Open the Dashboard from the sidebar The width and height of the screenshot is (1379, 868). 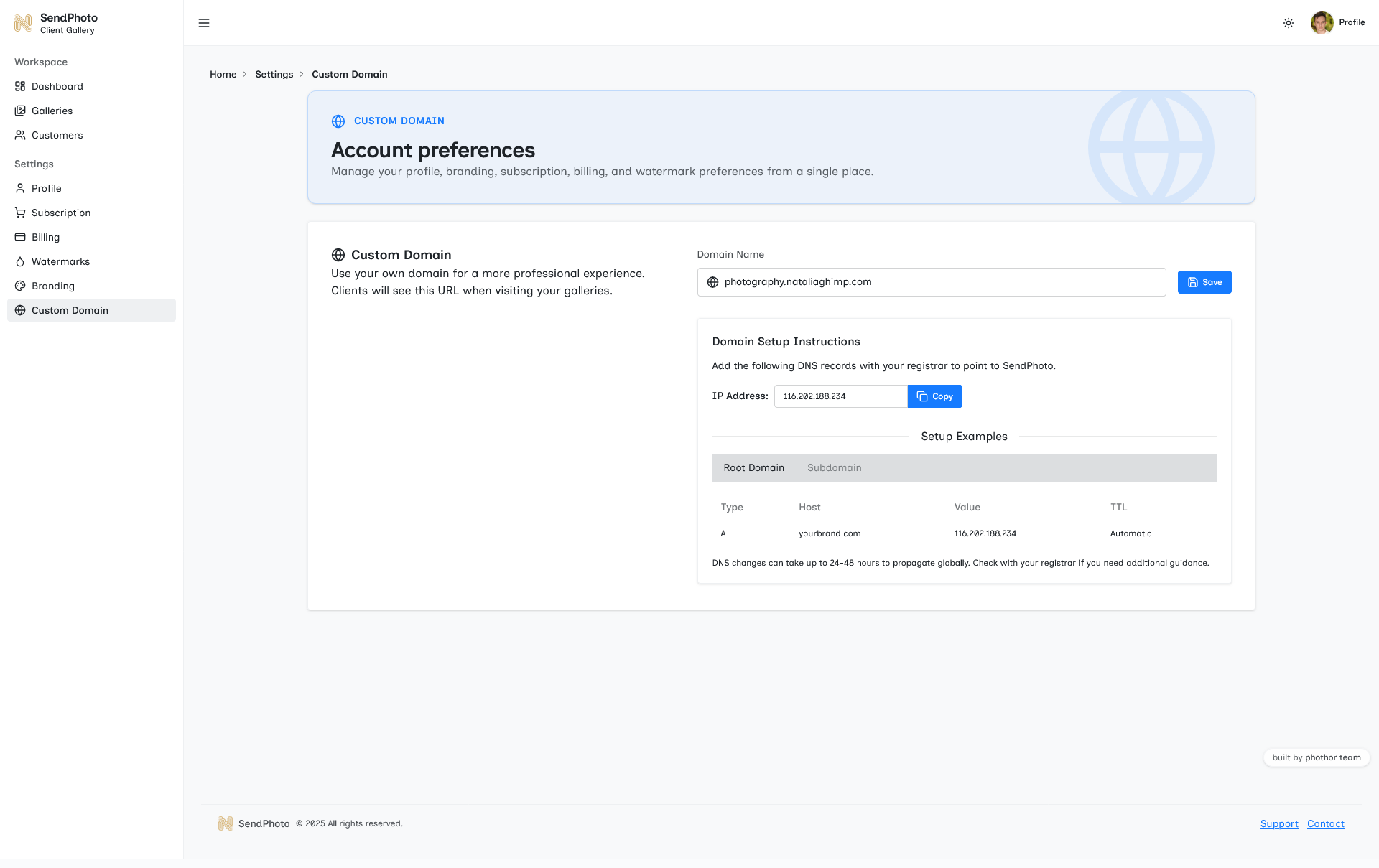pos(57,86)
